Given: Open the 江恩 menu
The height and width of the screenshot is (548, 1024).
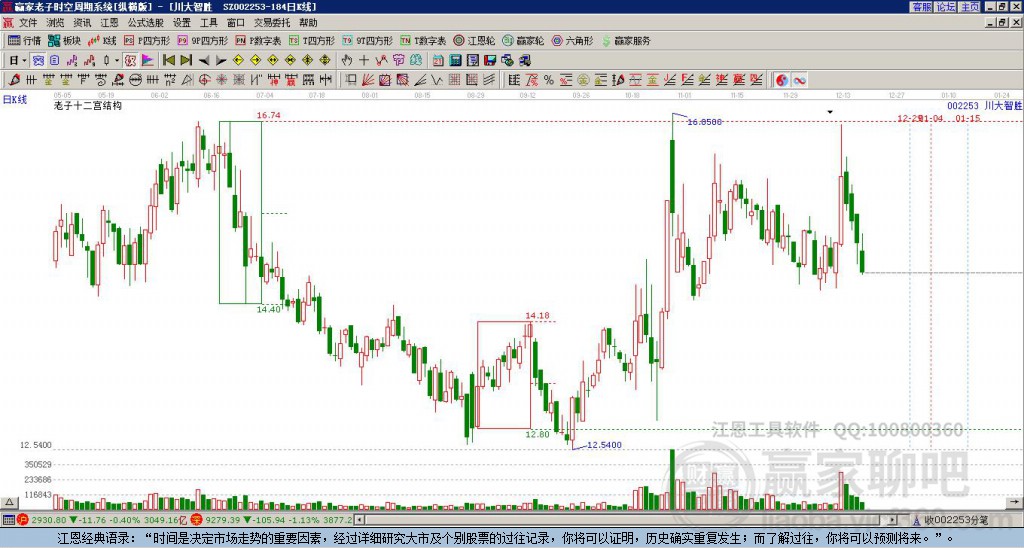Looking at the screenshot, I should (109, 23).
